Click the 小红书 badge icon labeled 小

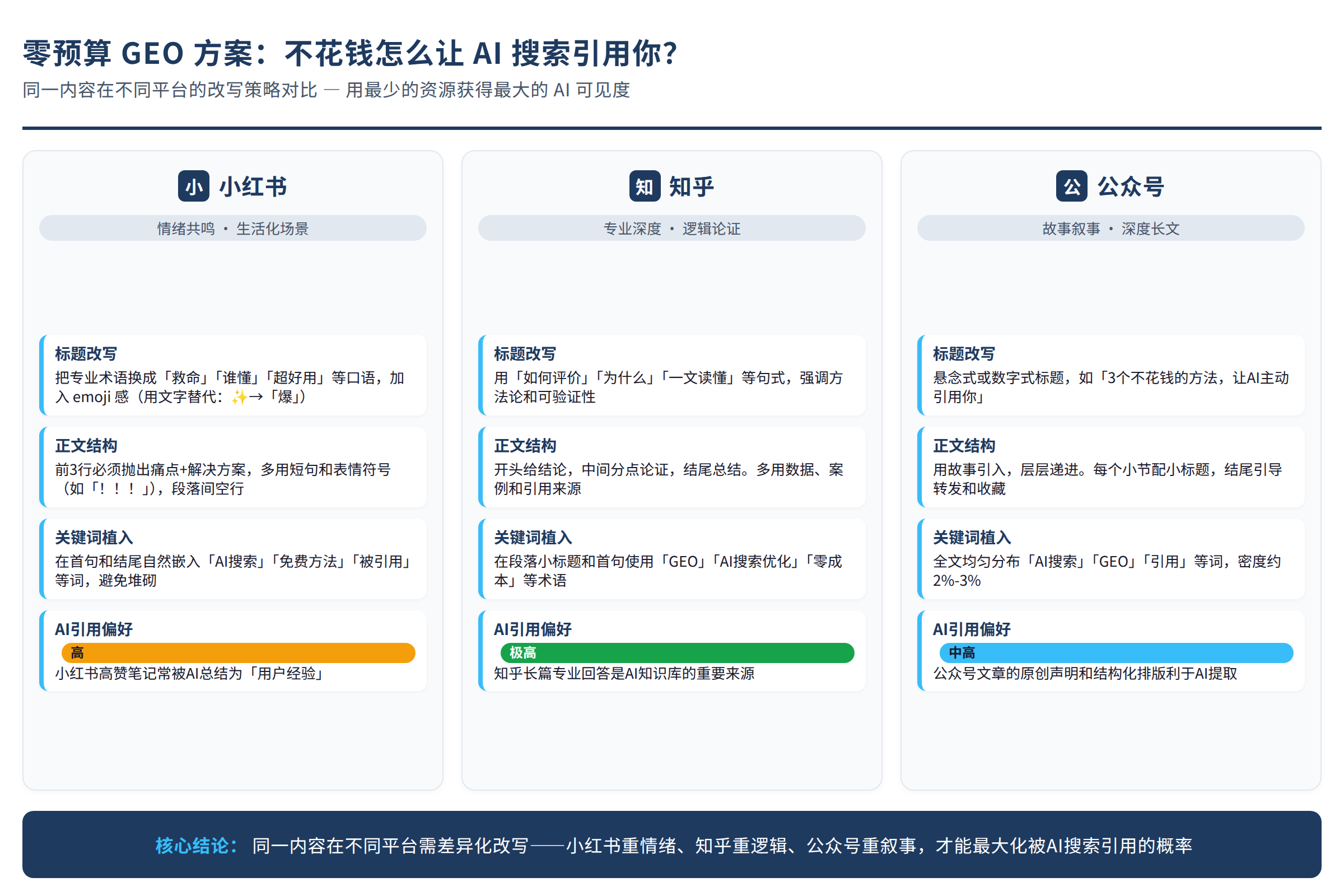(x=194, y=186)
